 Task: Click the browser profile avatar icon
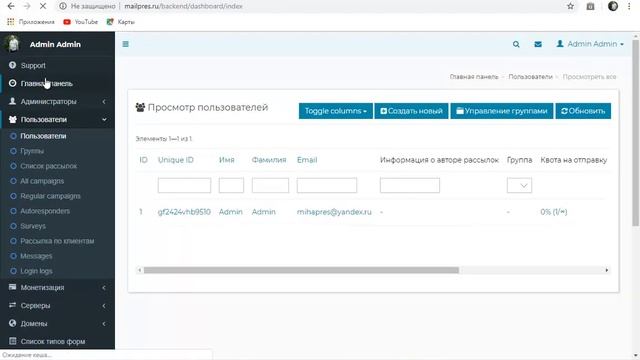point(613,6)
